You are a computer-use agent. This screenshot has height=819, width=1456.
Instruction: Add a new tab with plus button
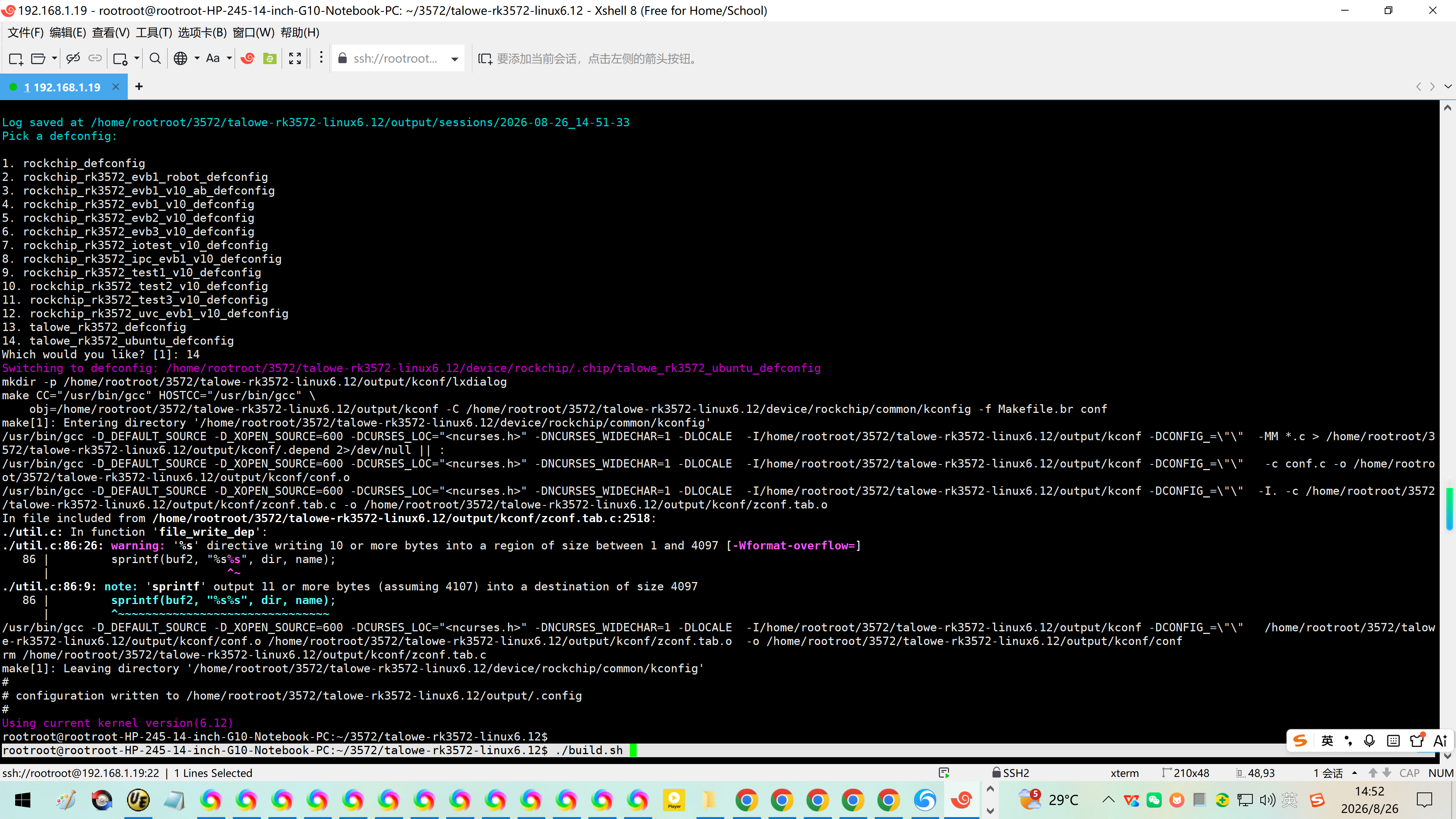139,86
